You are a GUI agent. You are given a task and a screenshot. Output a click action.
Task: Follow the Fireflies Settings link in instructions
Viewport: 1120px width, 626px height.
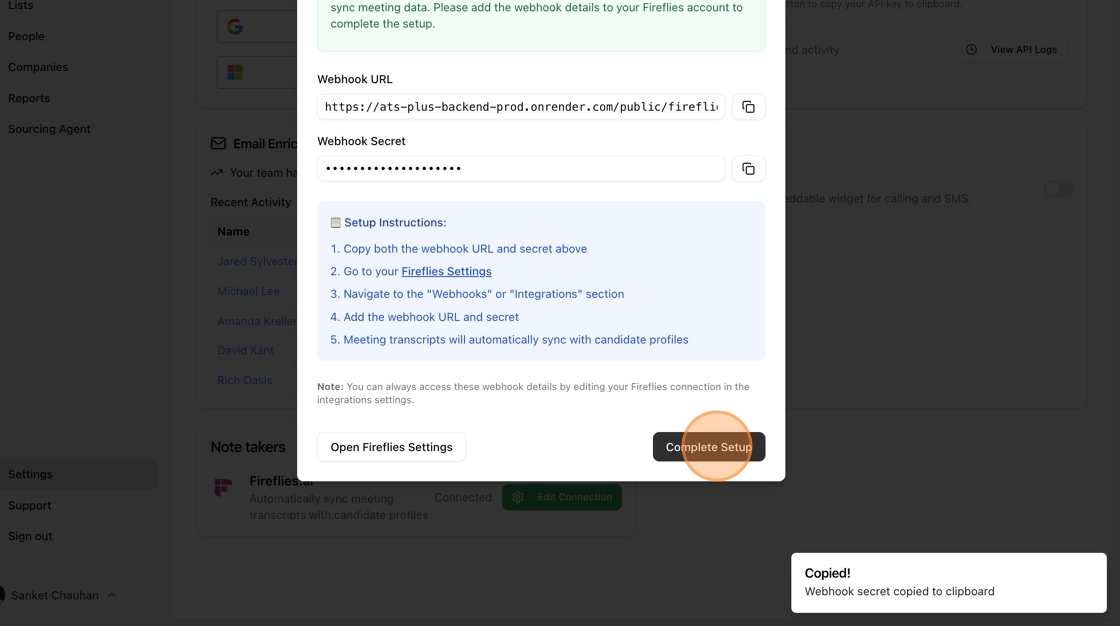[446, 271]
